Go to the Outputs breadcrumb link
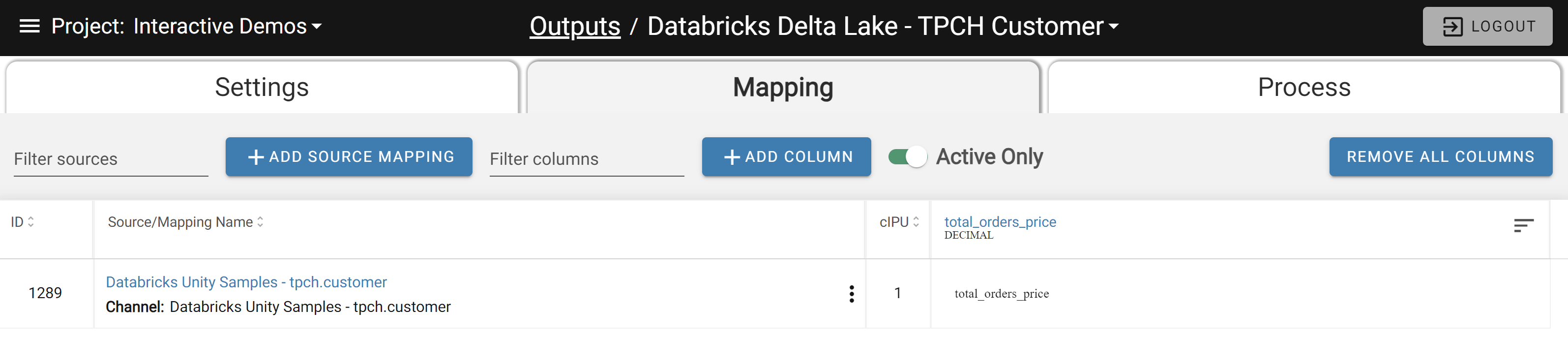1568x338 pixels. [575, 26]
